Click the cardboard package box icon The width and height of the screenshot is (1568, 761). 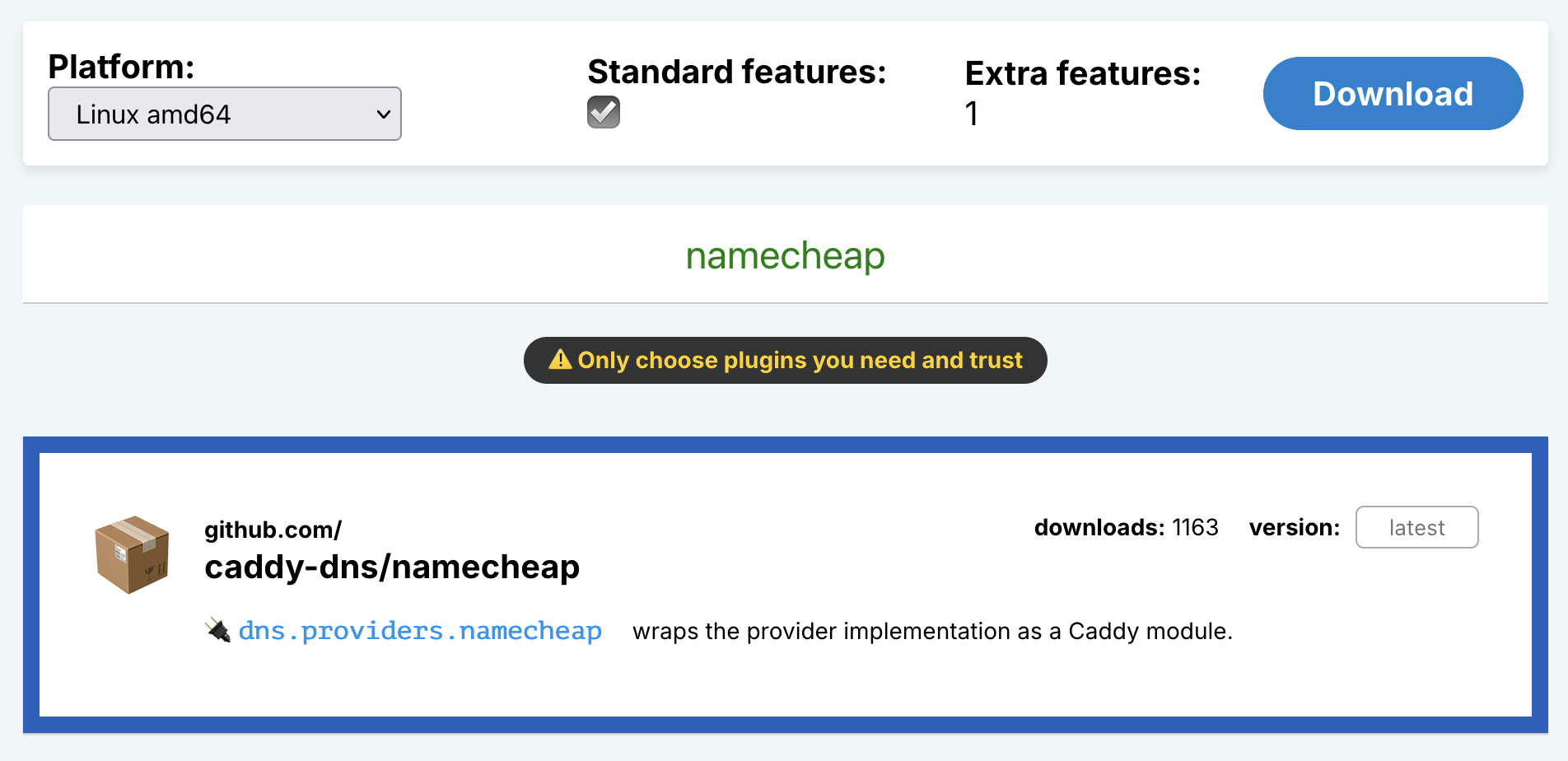(x=132, y=554)
